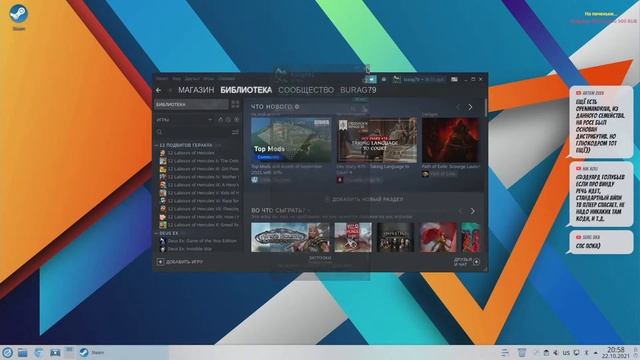Switch library to collections grid view
The width and height of the screenshot is (640, 360).
point(235,104)
